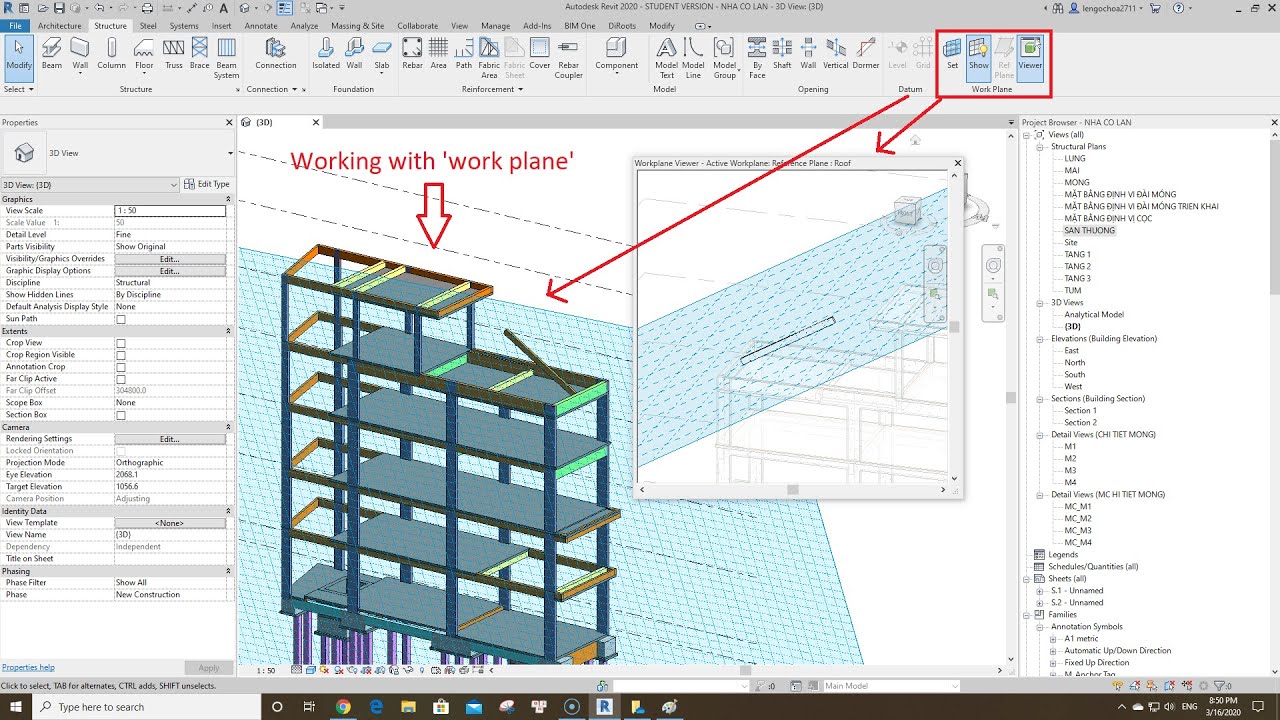Click the horizontal scrollbar in Workplane Viewer
The width and height of the screenshot is (1280, 720).
(793, 490)
